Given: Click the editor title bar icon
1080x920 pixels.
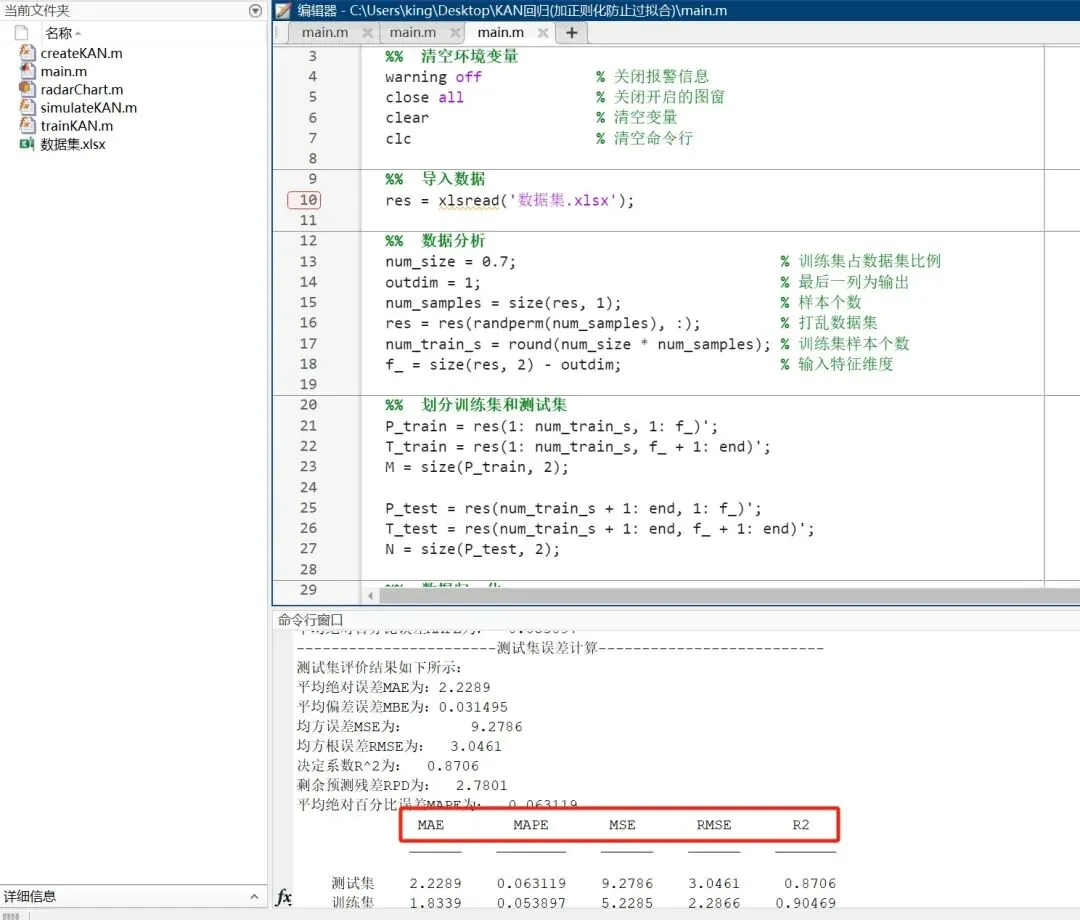Looking at the screenshot, I should point(283,10).
